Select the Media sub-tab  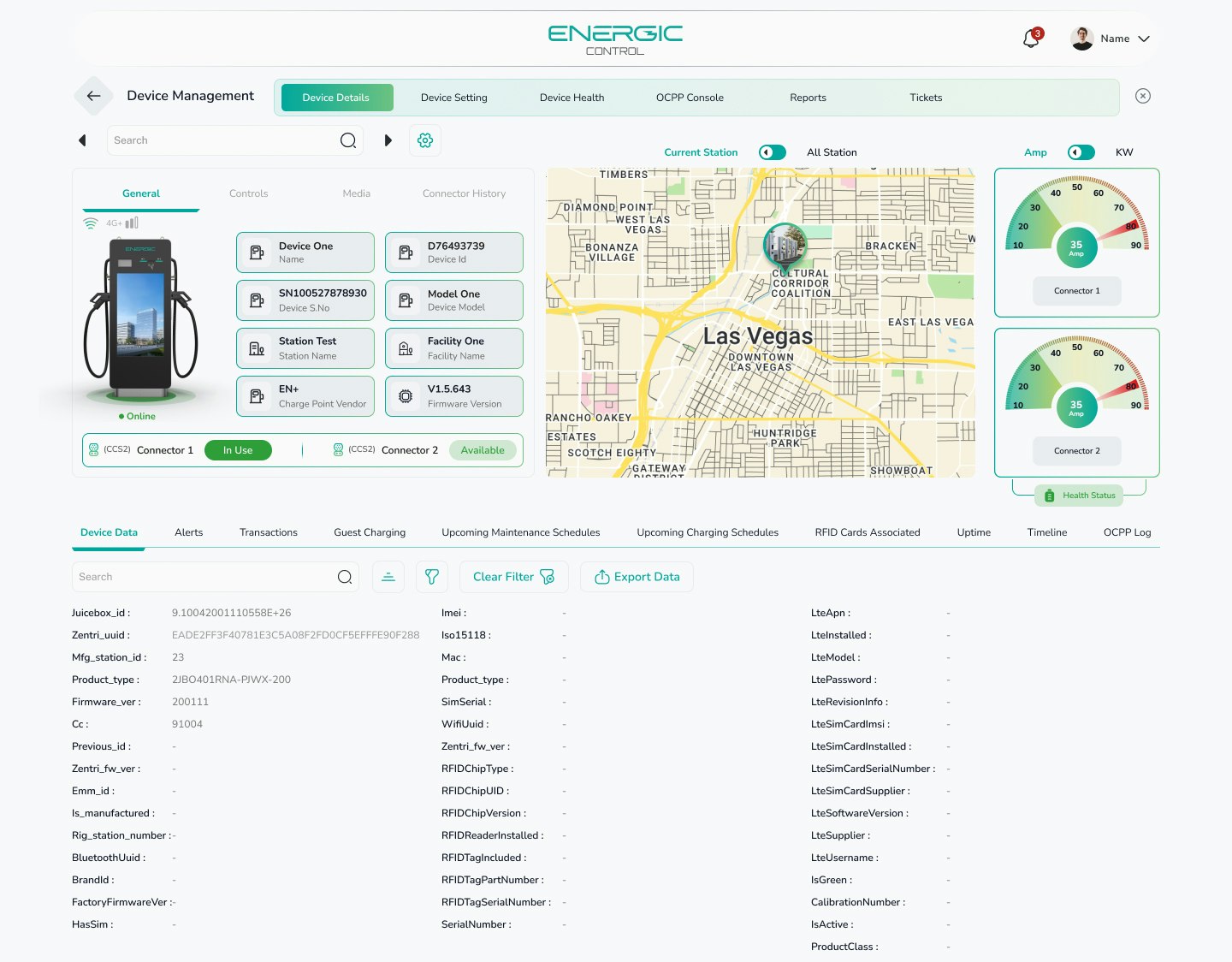click(357, 193)
